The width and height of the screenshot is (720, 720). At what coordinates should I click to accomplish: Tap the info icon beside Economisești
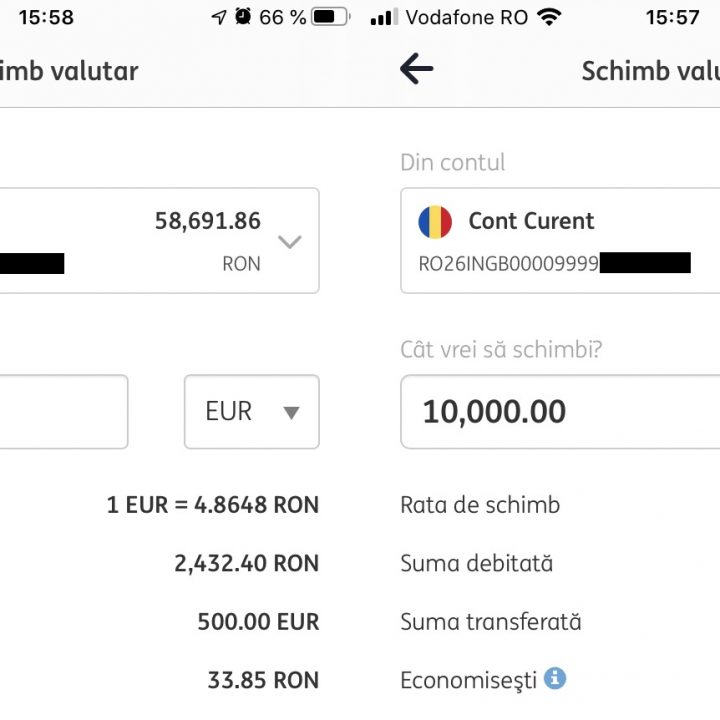[555, 679]
